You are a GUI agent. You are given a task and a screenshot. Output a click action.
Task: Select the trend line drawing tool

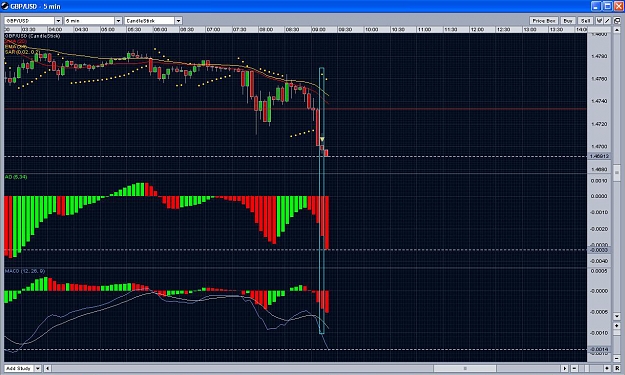click(x=607, y=21)
